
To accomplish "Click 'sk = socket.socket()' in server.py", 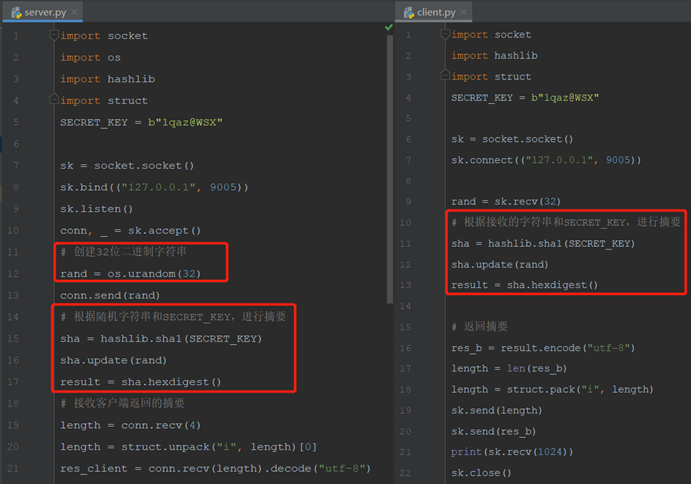I will click(x=127, y=166).
